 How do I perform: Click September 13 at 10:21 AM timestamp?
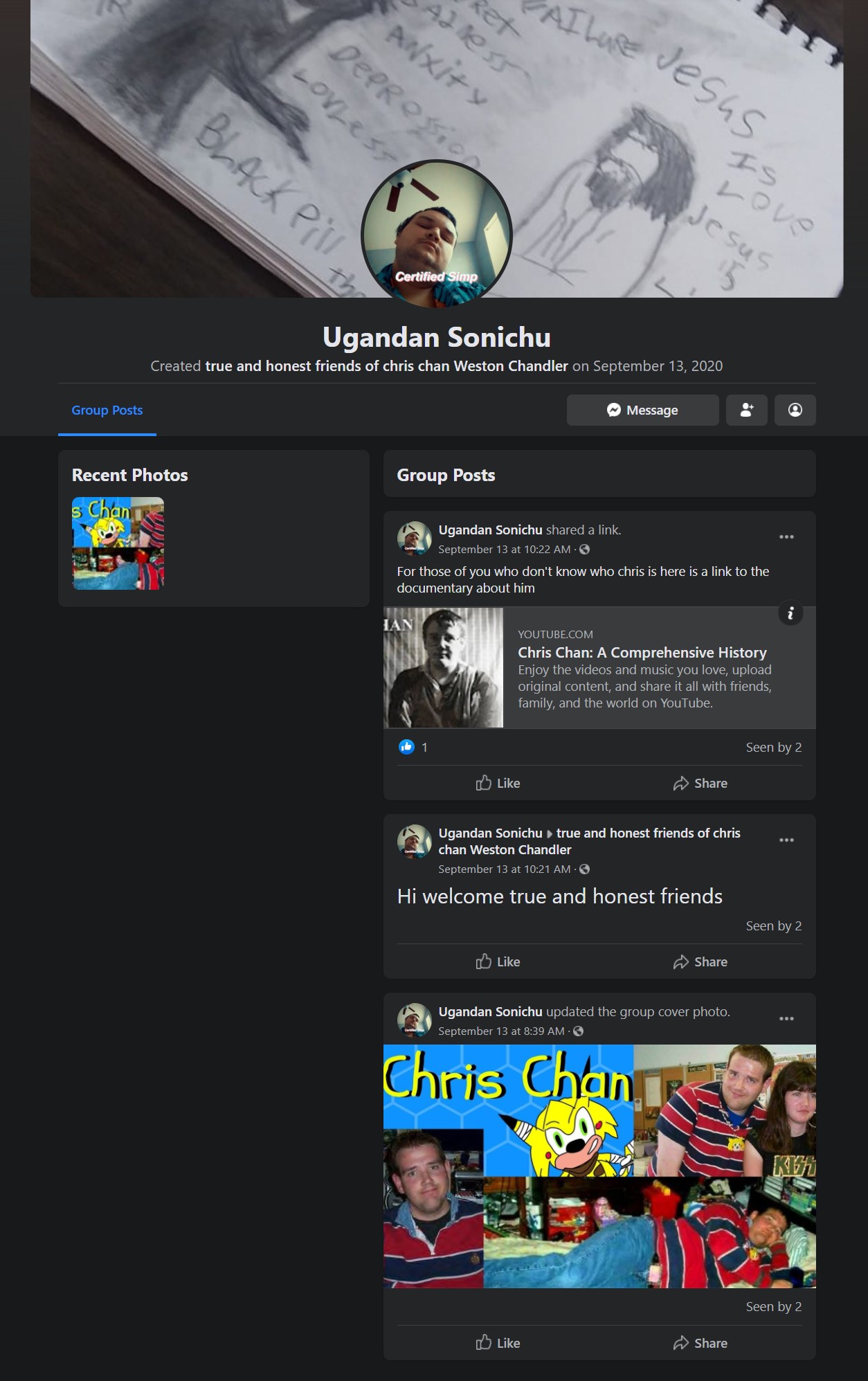[x=505, y=869]
